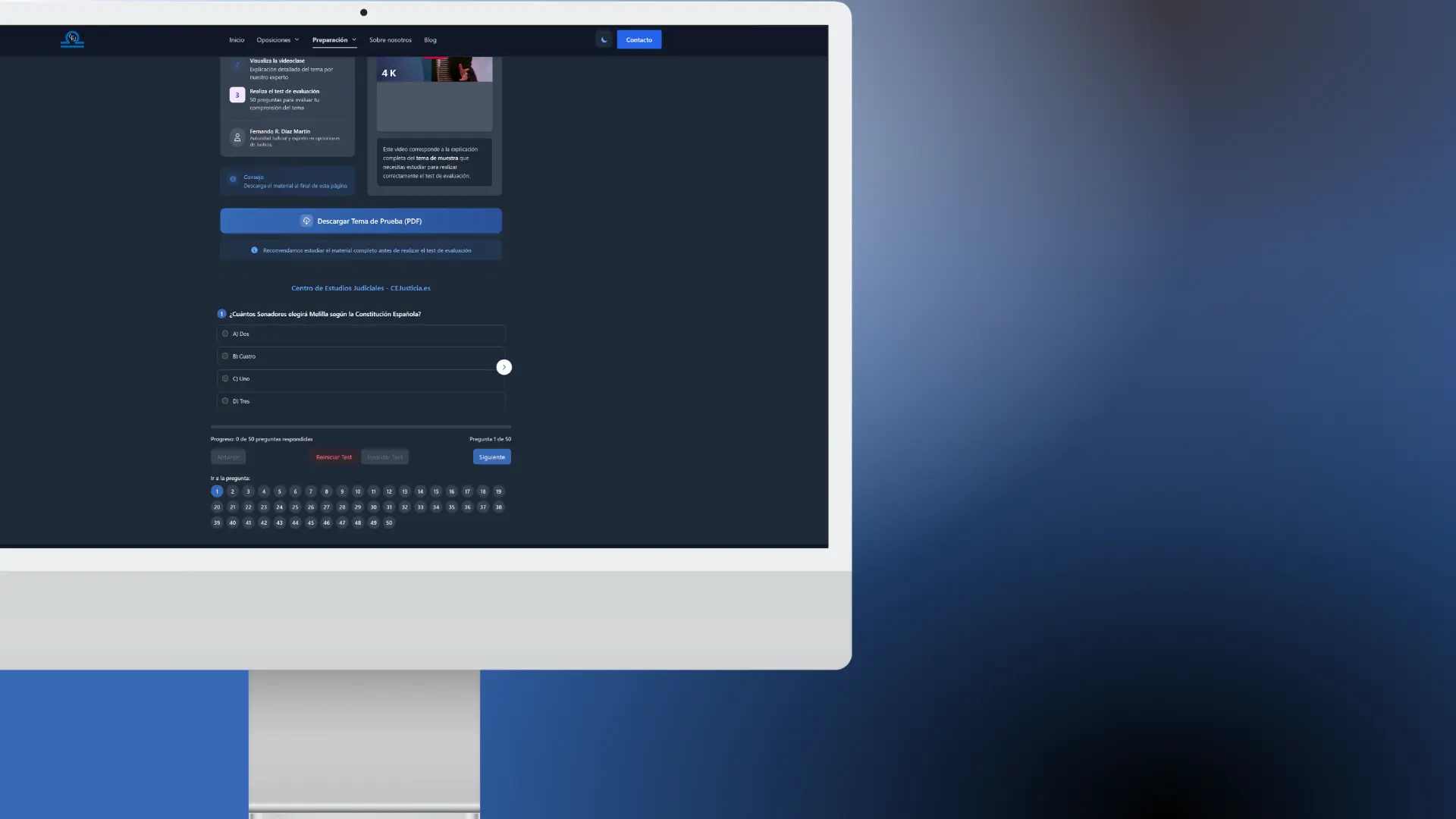
Task: Click the cloud download icon on the Descargar button
Action: (306, 221)
